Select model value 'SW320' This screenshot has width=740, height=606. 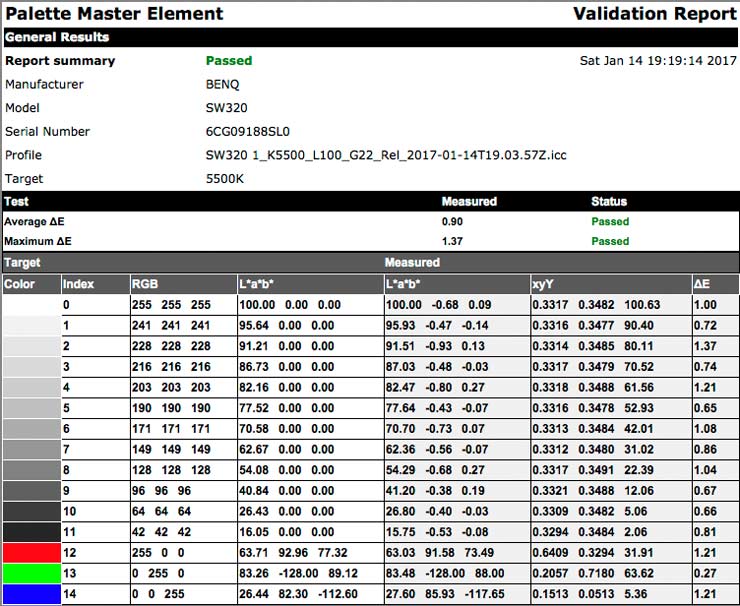pos(227,108)
